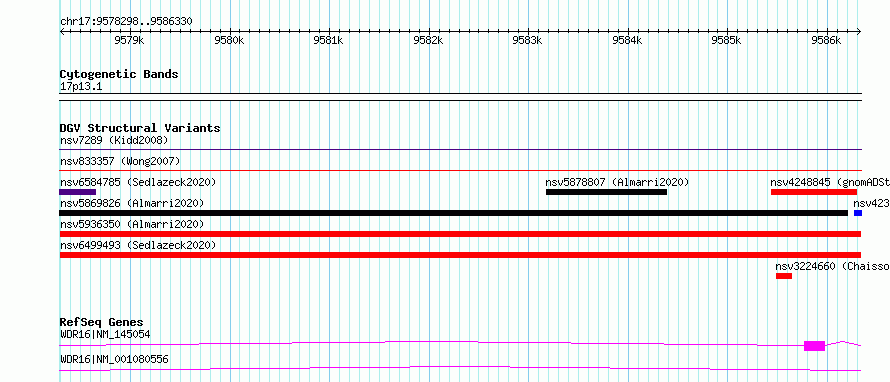Click the magenta exon block of WDR16 NM_145054
Image resolution: width=890 pixels, height=382 pixels.
click(815, 346)
